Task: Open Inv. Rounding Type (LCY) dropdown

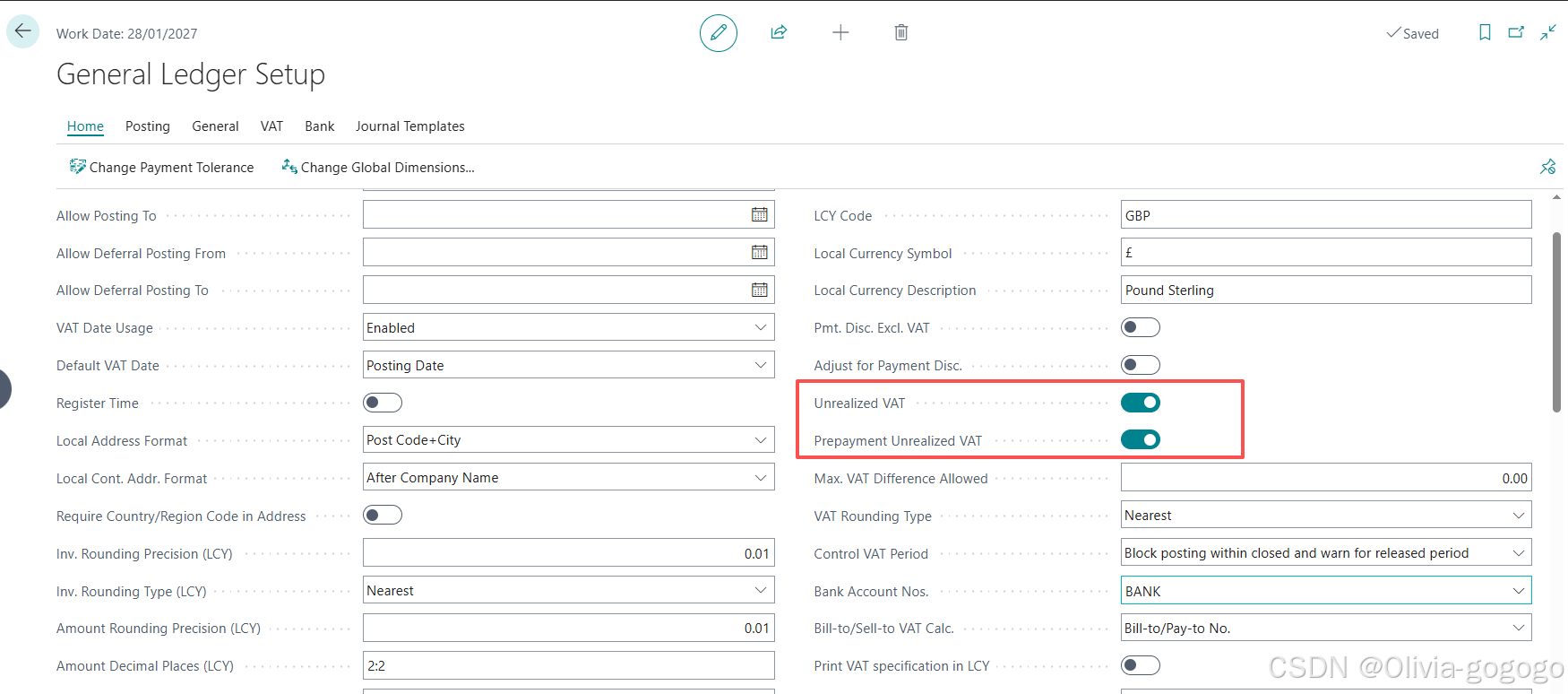Action: pyautogui.click(x=761, y=590)
